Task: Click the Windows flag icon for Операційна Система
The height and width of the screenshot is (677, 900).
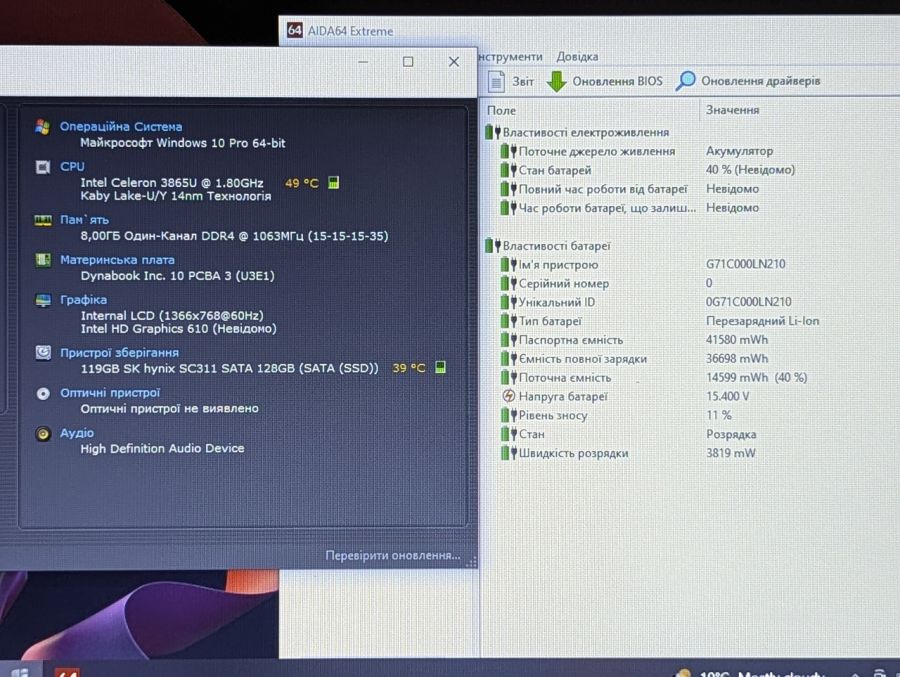Action: coord(42,126)
